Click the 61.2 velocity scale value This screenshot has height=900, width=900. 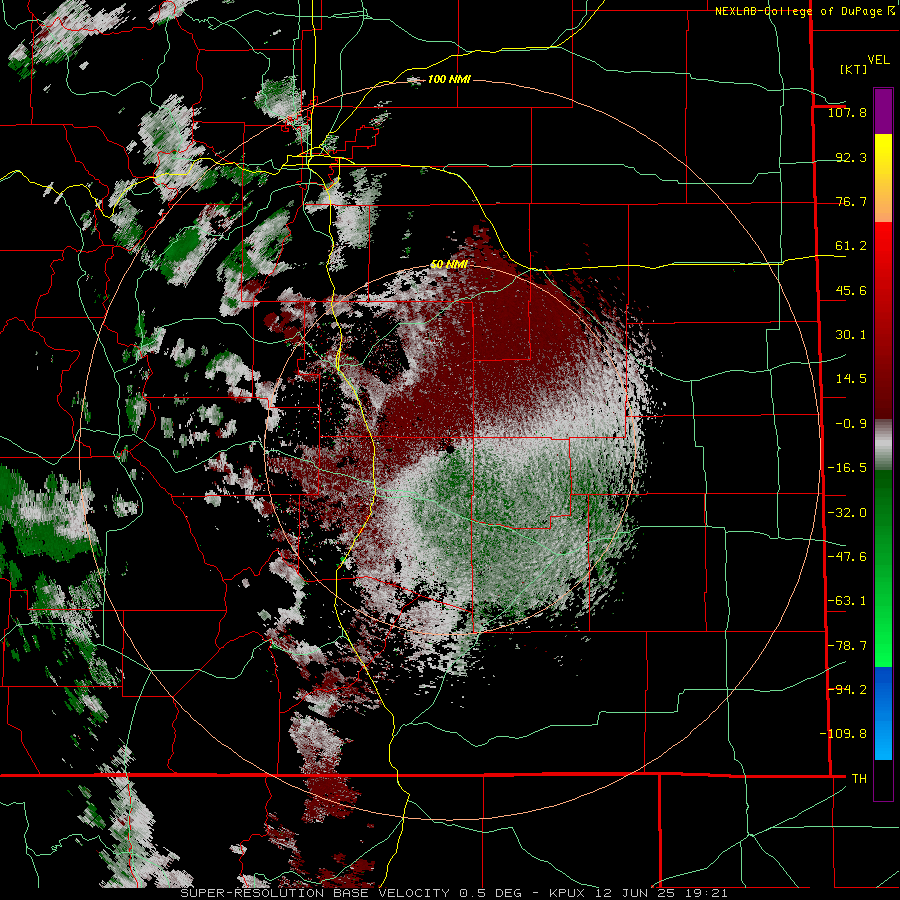click(851, 246)
